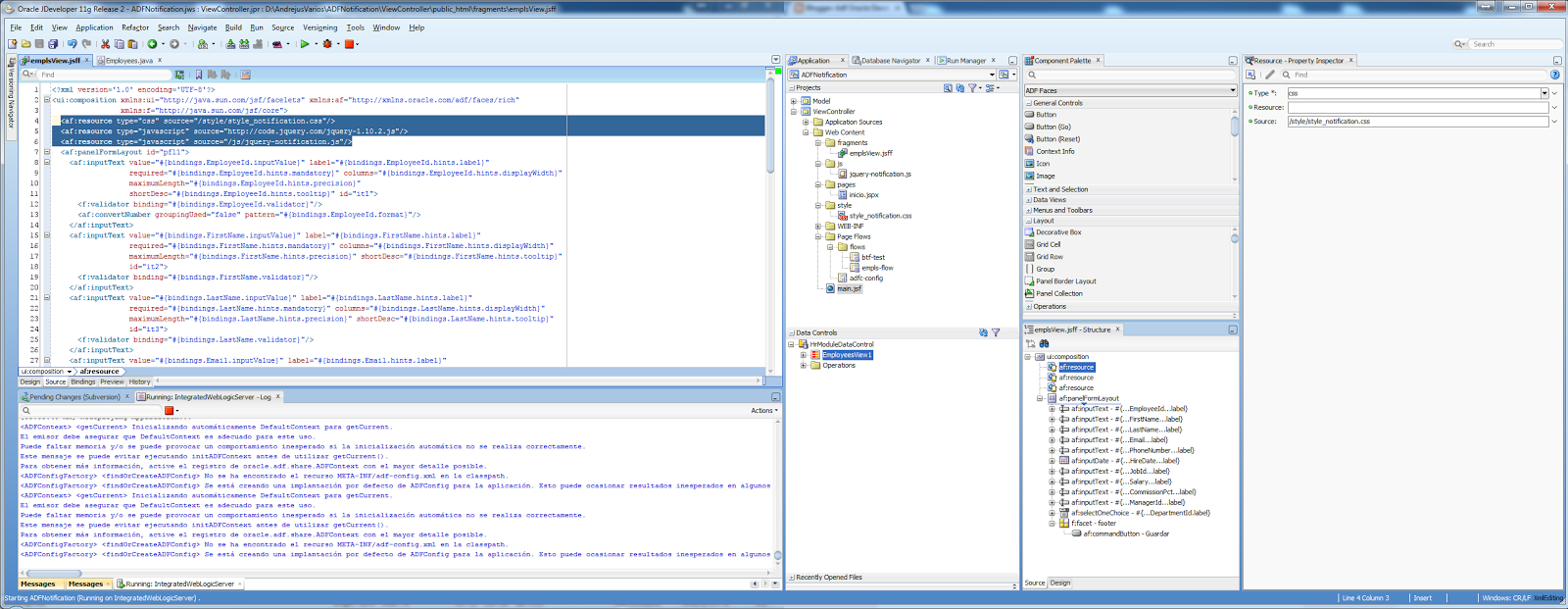Click the New file toolbar icon
Image resolution: width=1568 pixels, height=609 pixels.
(x=12, y=44)
